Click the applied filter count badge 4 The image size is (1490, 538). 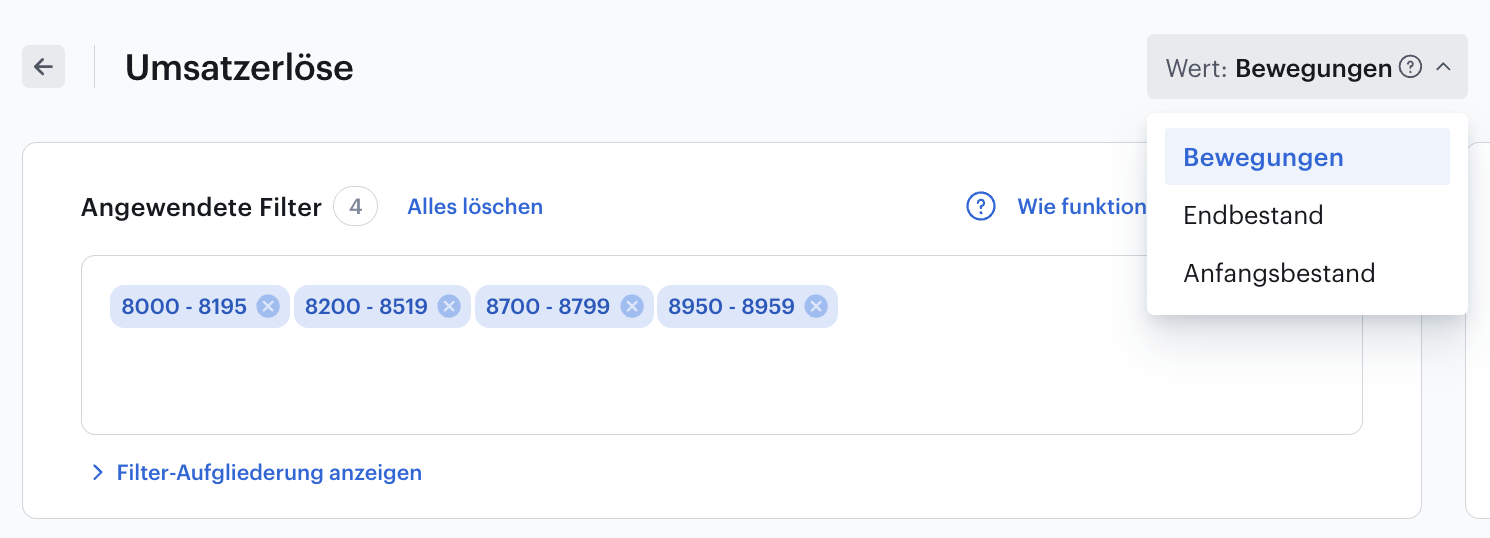355,207
